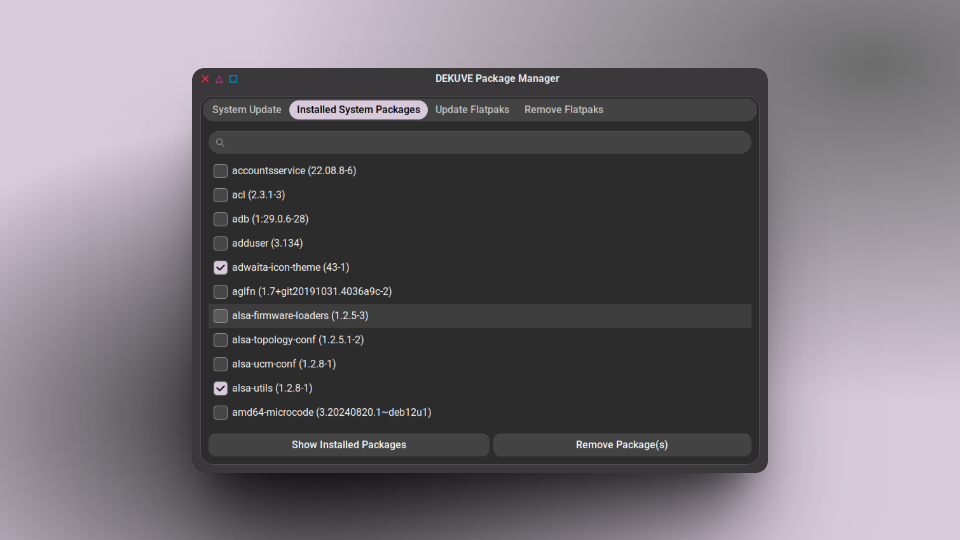Uncheck the alsa-utils (1.2.8-1) checkbox
The image size is (960, 540).
[220, 388]
